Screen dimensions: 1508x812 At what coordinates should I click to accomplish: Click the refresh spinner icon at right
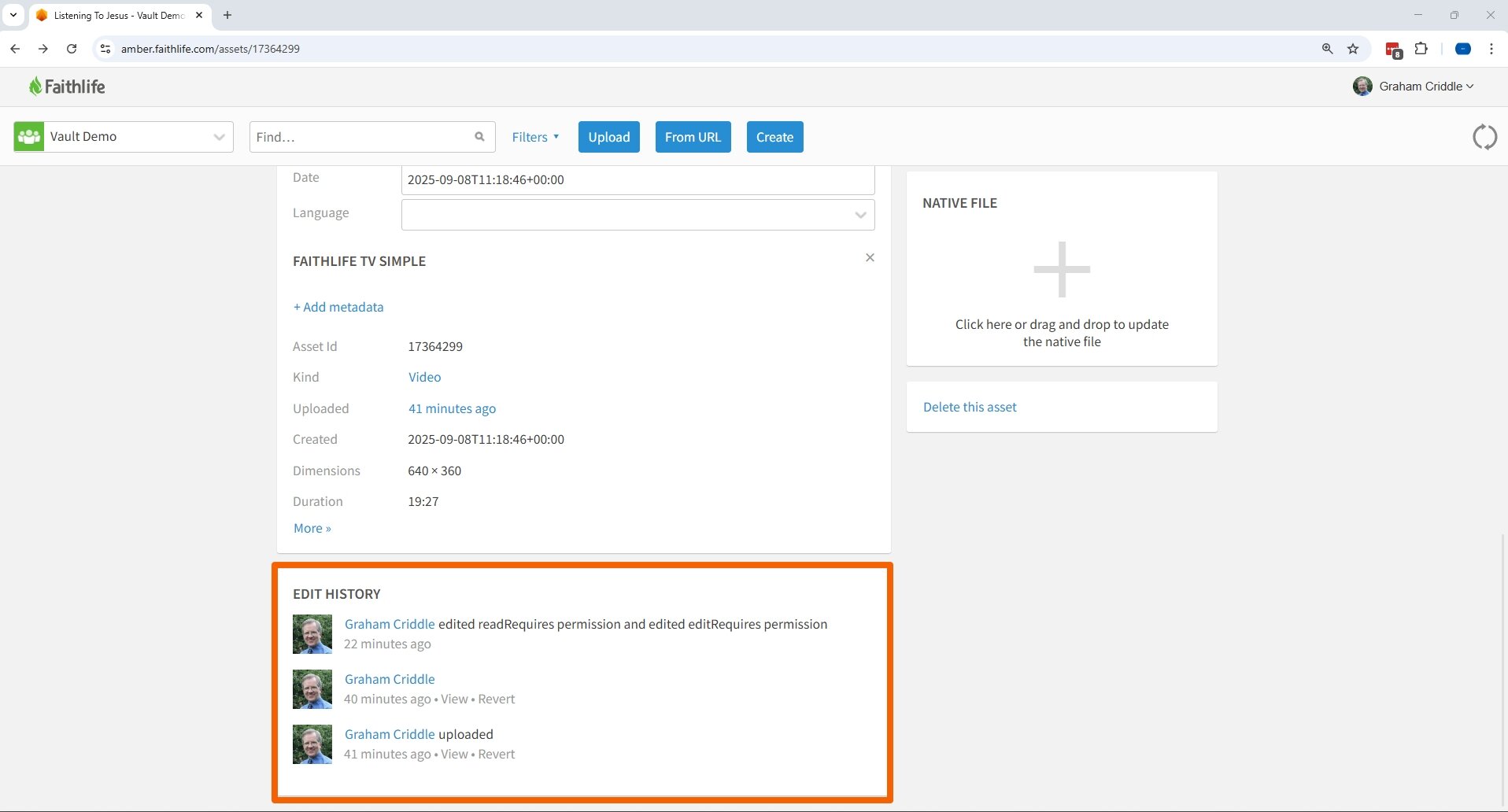point(1484,137)
